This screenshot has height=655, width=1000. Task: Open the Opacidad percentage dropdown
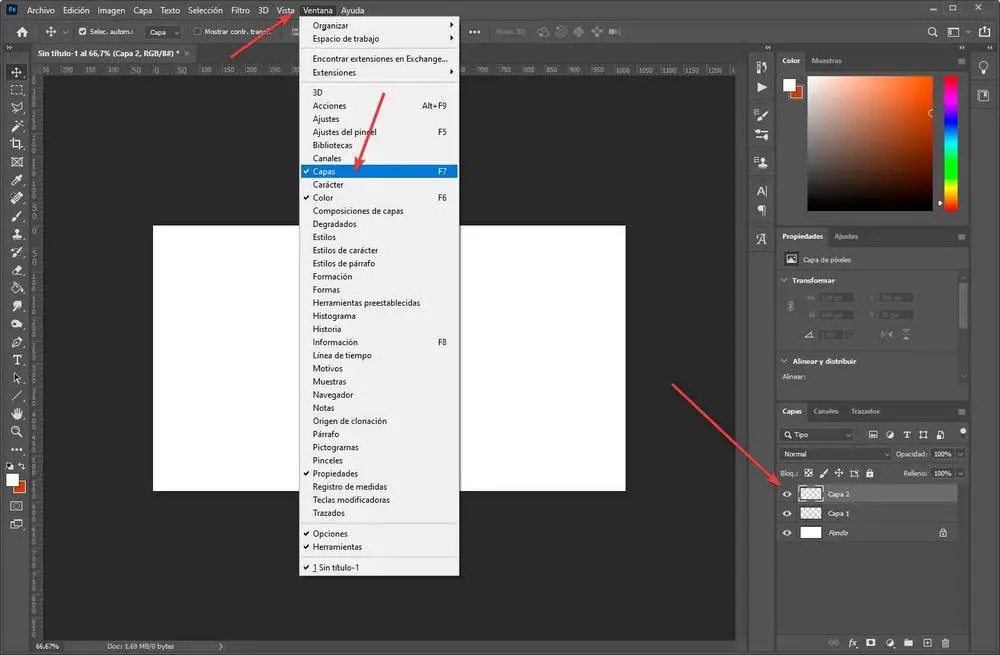tap(960, 454)
